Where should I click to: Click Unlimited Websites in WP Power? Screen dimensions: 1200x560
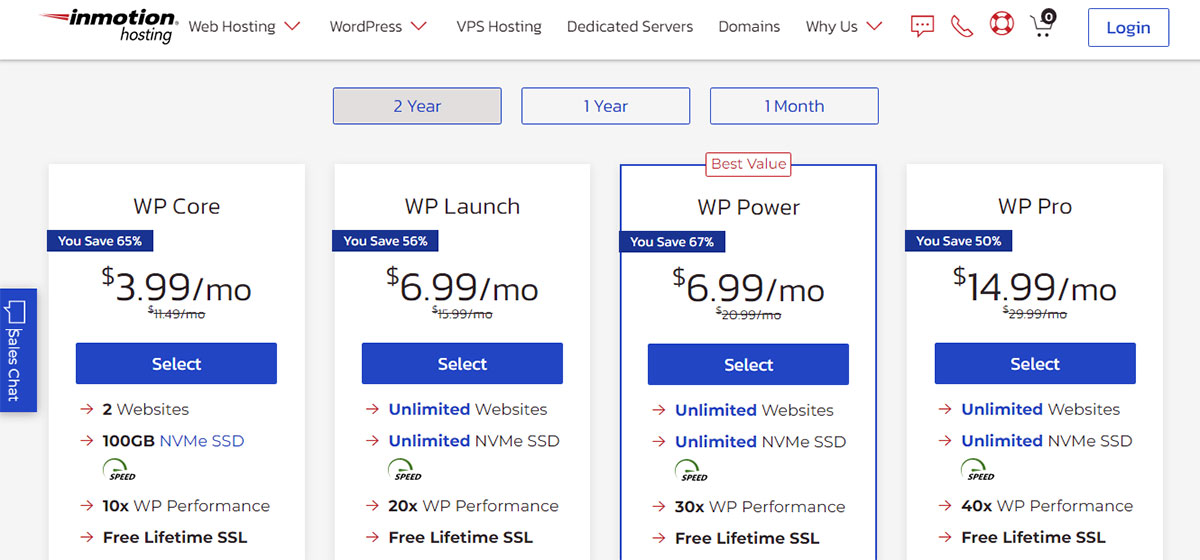(x=754, y=411)
